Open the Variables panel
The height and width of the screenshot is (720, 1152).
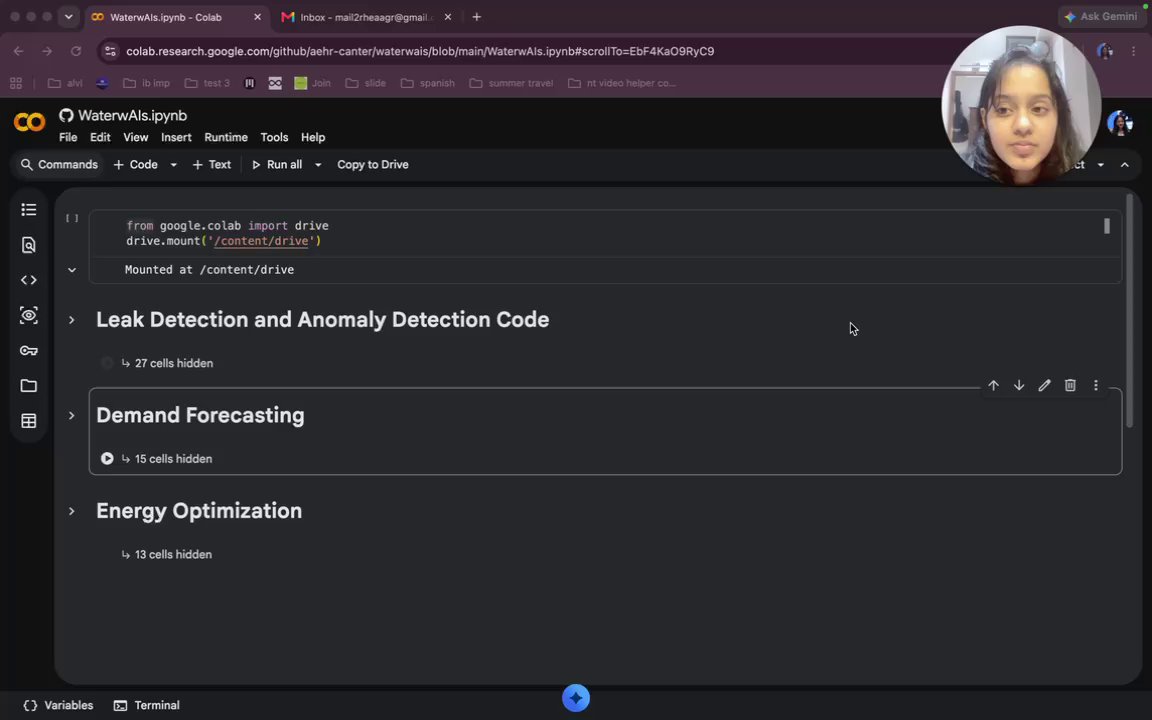click(x=58, y=705)
